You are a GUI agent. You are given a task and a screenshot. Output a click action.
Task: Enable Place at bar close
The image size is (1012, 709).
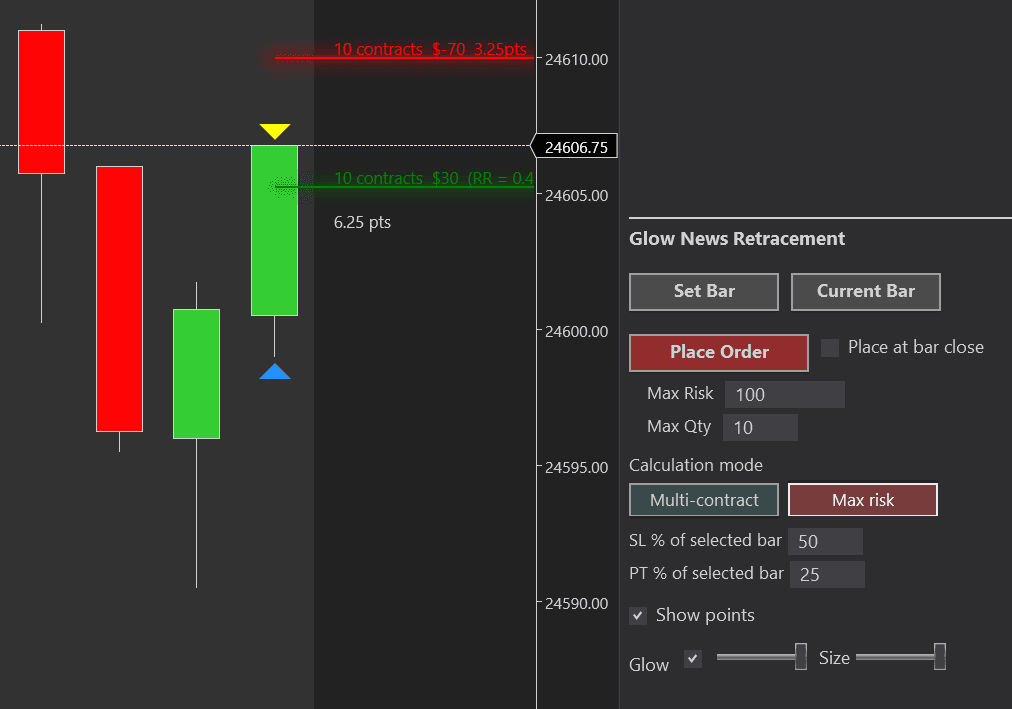tap(829, 347)
